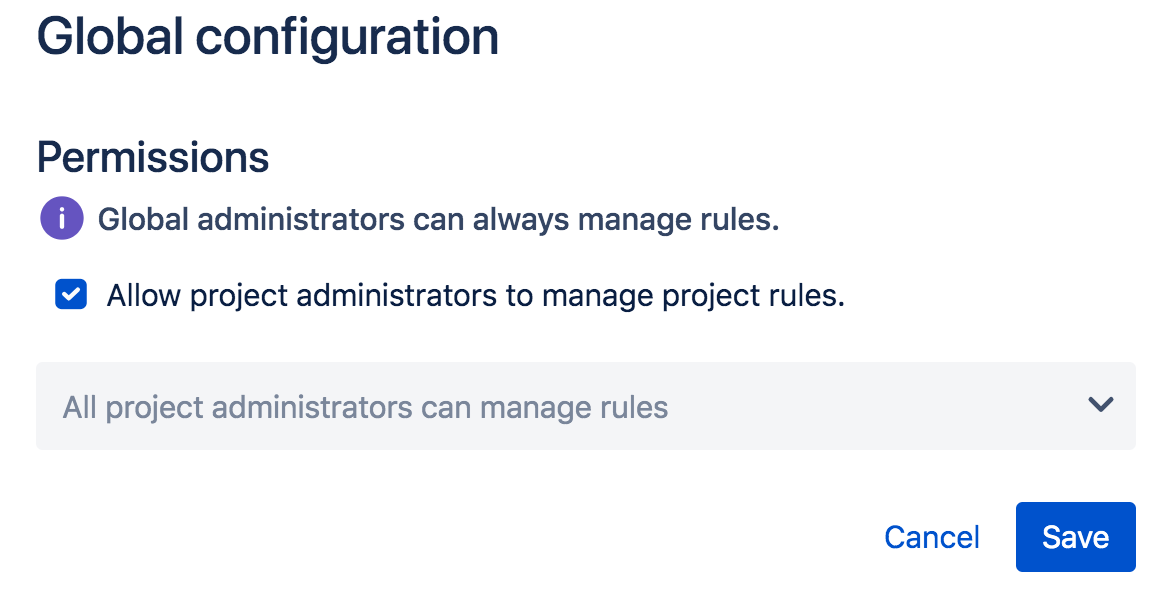Click the purple info icon
Screen dimensions: 1158x591
coord(62,219)
